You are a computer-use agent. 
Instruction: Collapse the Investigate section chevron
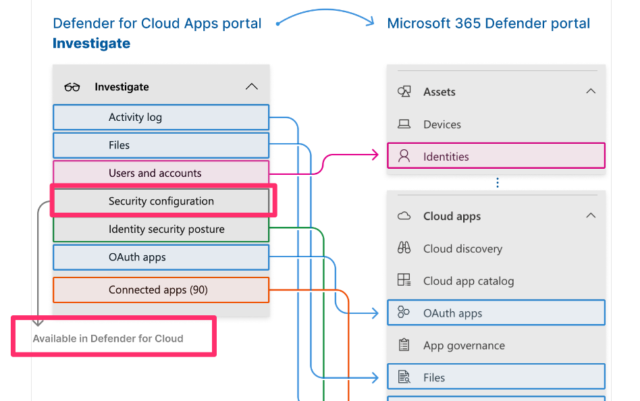pos(252,87)
